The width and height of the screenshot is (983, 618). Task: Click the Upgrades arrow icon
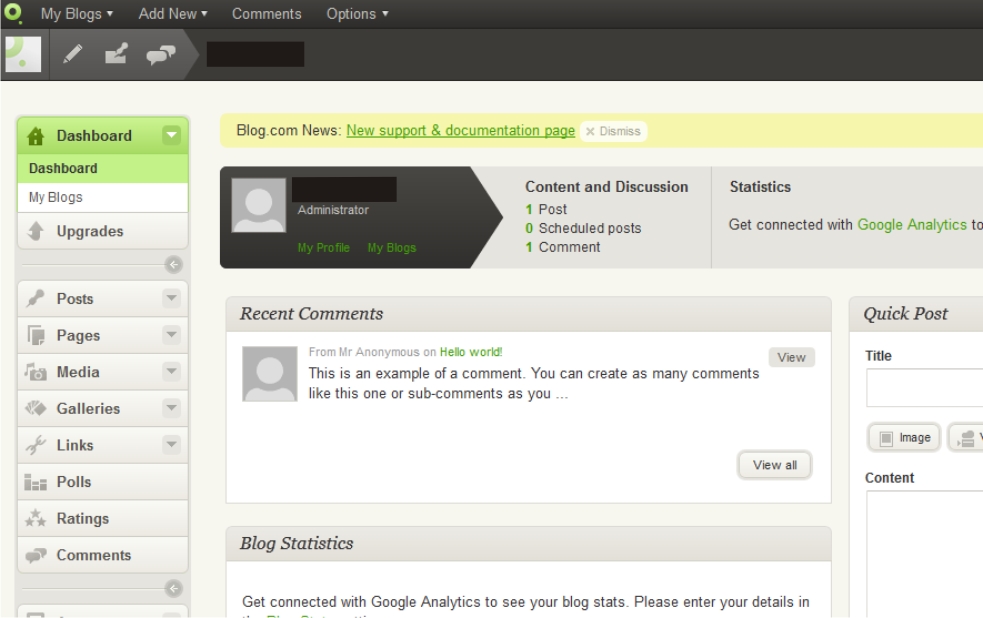pyautogui.click(x=36, y=231)
